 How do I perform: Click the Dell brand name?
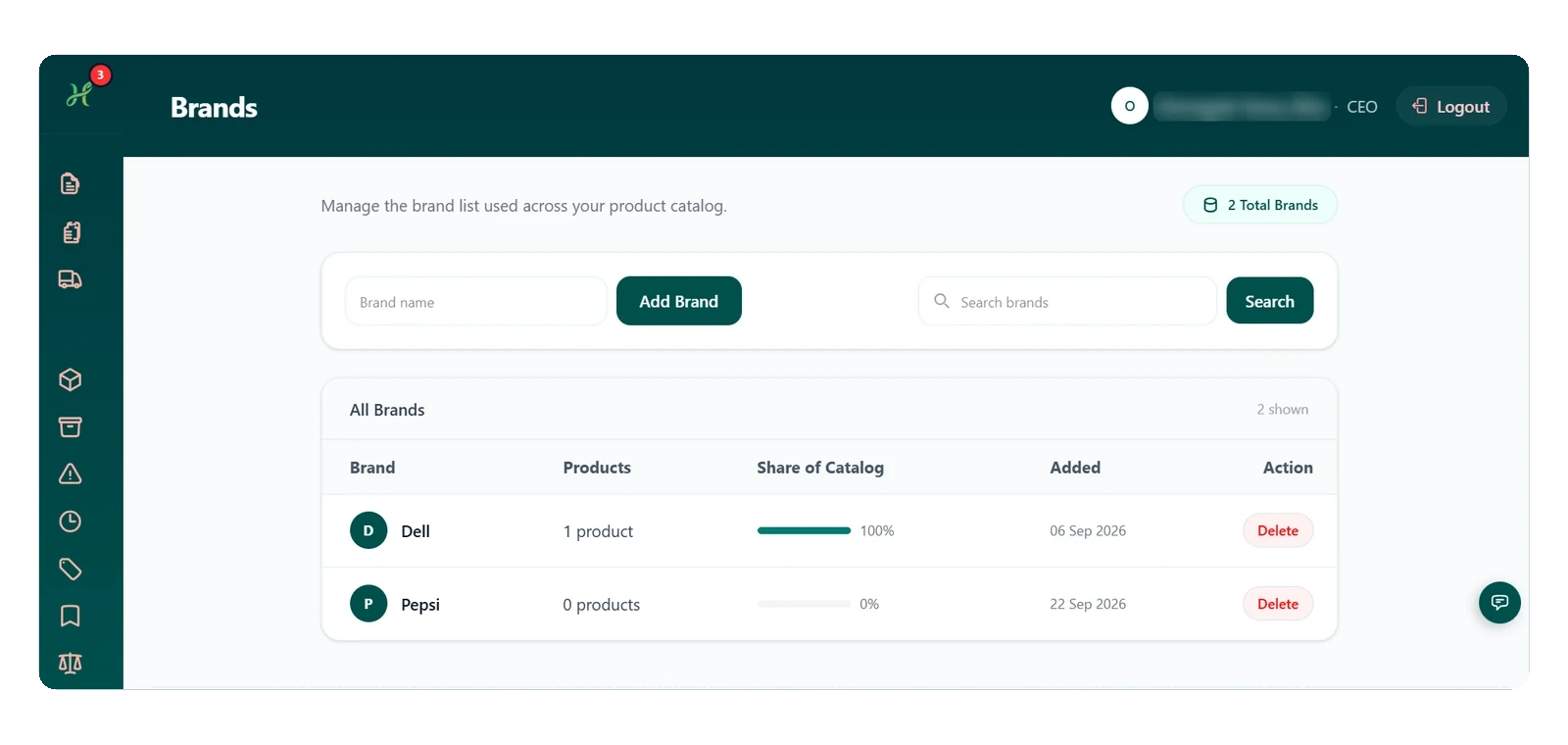tap(416, 531)
